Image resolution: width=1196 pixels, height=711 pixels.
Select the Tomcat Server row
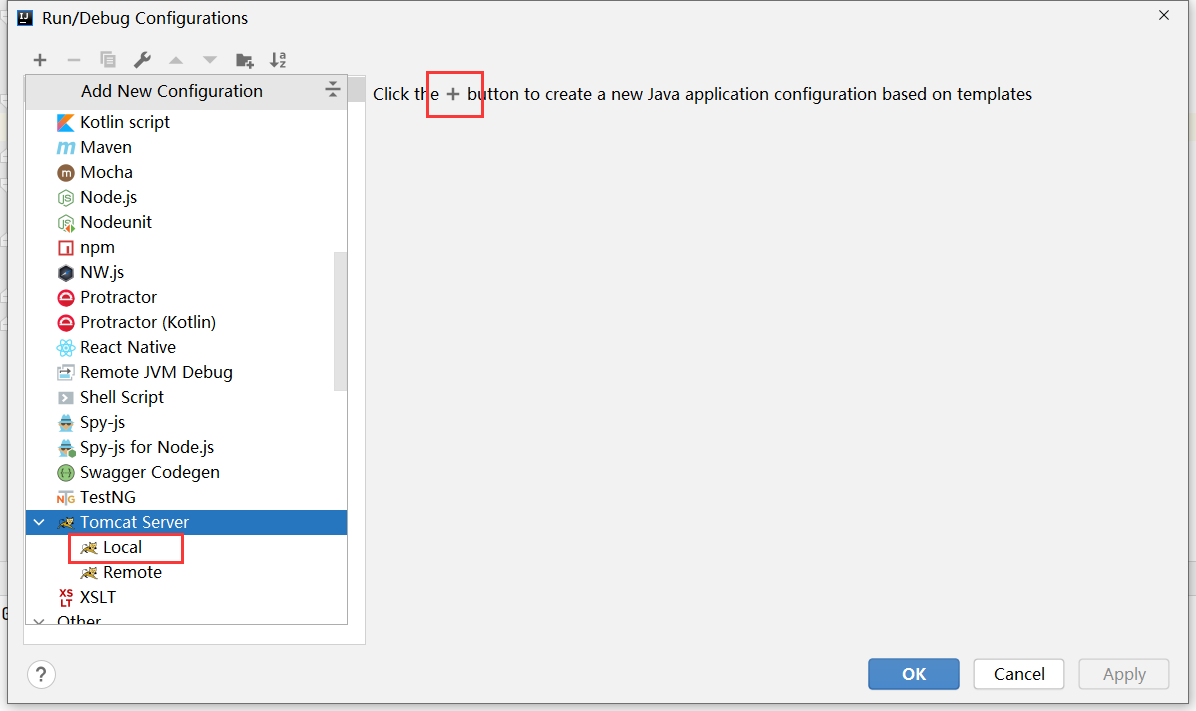point(186,523)
